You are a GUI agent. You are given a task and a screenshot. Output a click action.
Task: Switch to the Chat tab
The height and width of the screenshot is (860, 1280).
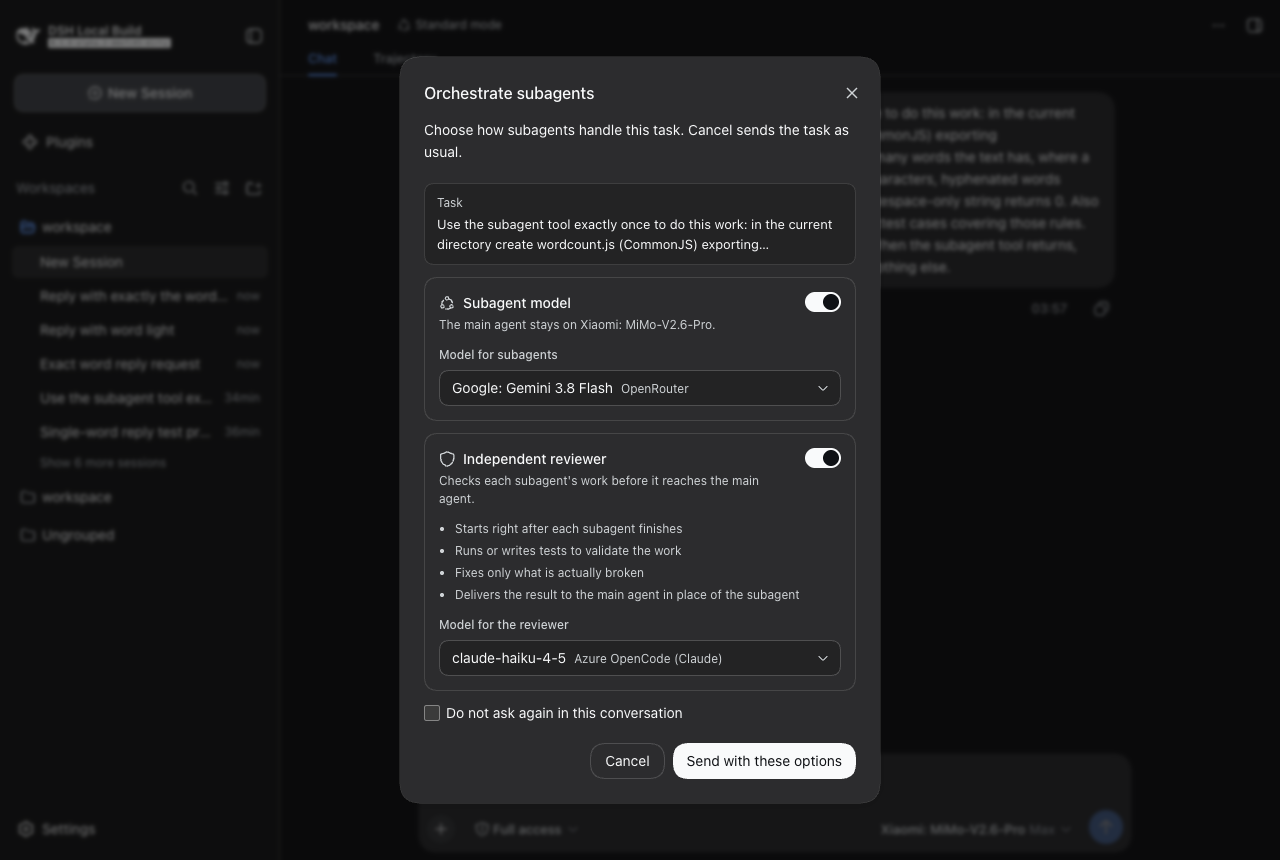[x=322, y=59]
